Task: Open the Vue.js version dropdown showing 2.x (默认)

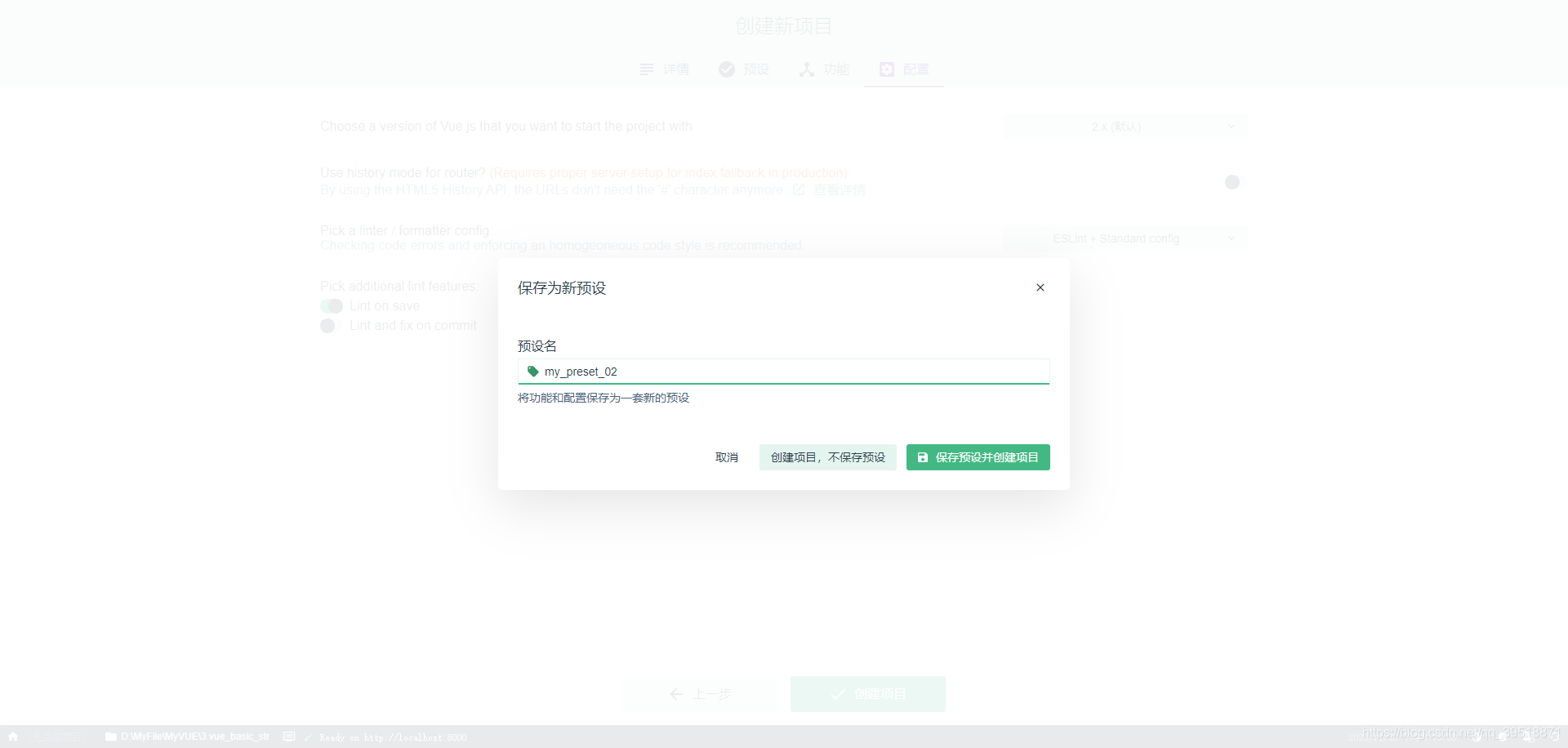Action: coord(1125,127)
